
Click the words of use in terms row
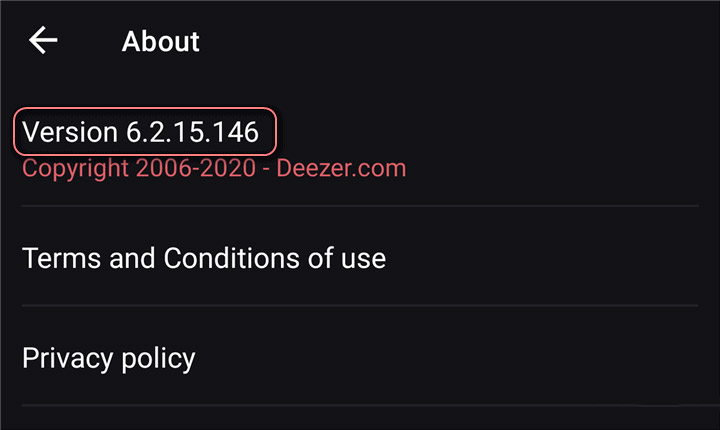[x=347, y=258]
